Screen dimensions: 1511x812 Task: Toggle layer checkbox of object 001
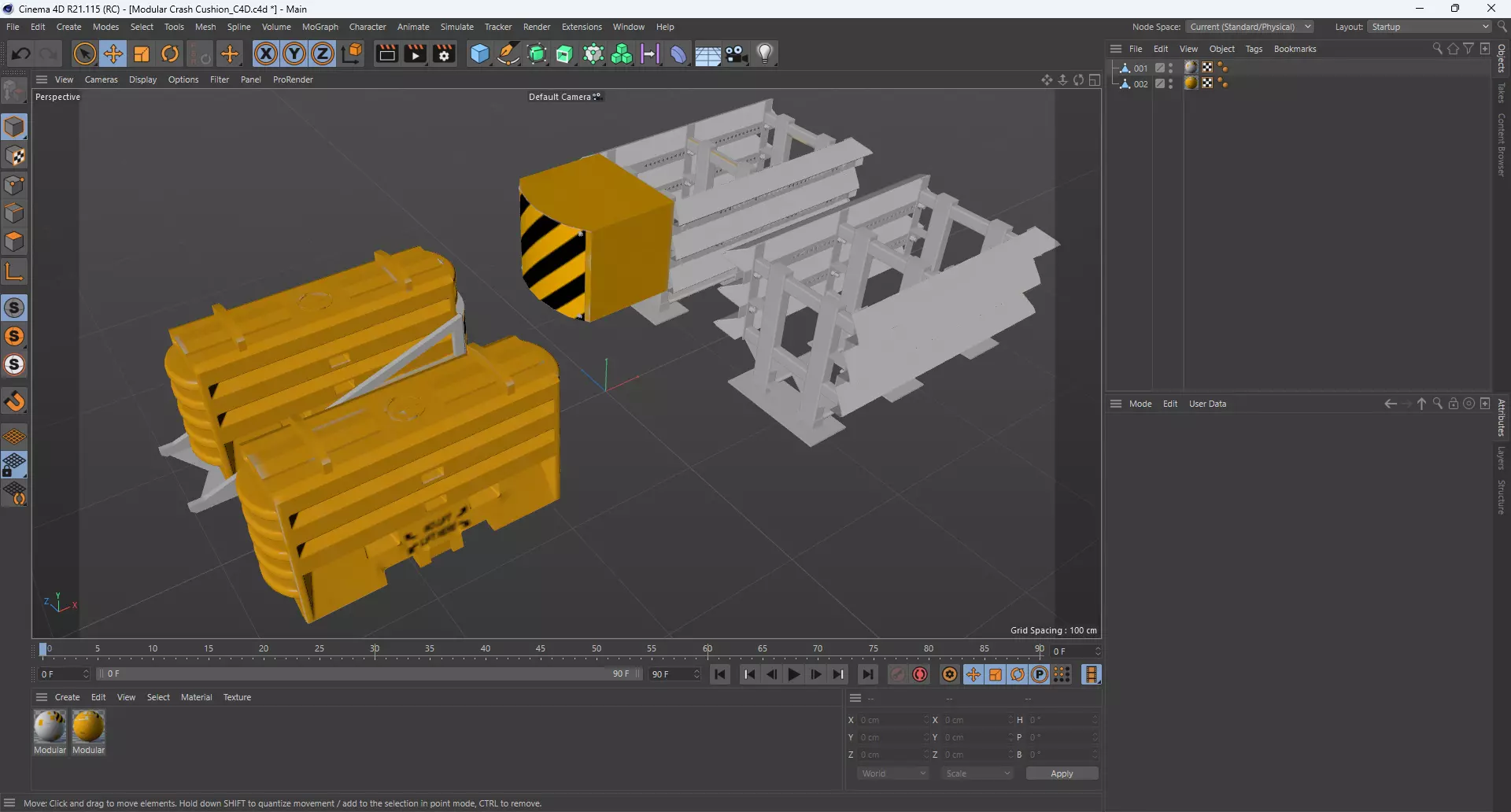(x=1160, y=68)
